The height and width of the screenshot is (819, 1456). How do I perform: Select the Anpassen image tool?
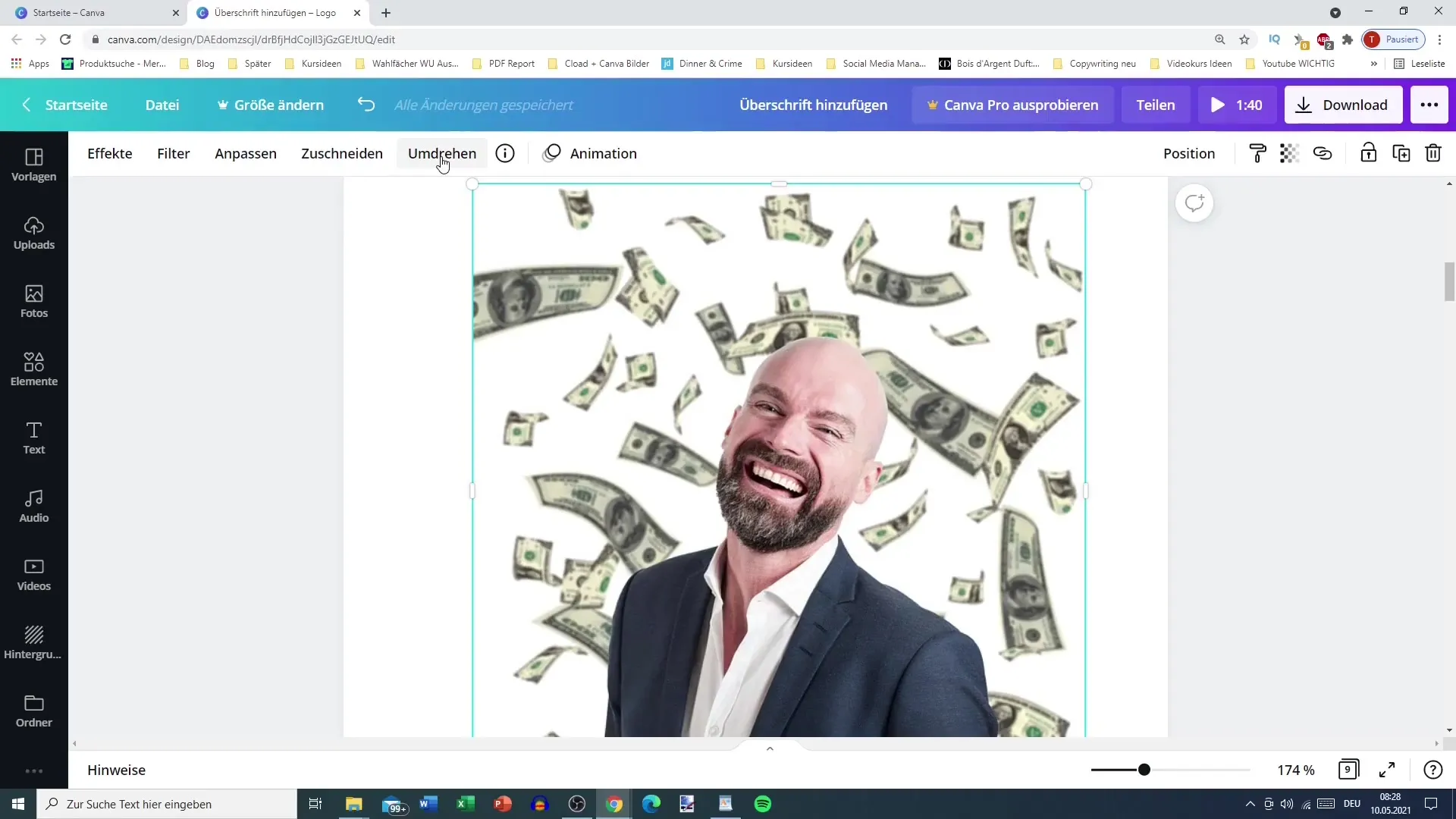pyautogui.click(x=245, y=153)
